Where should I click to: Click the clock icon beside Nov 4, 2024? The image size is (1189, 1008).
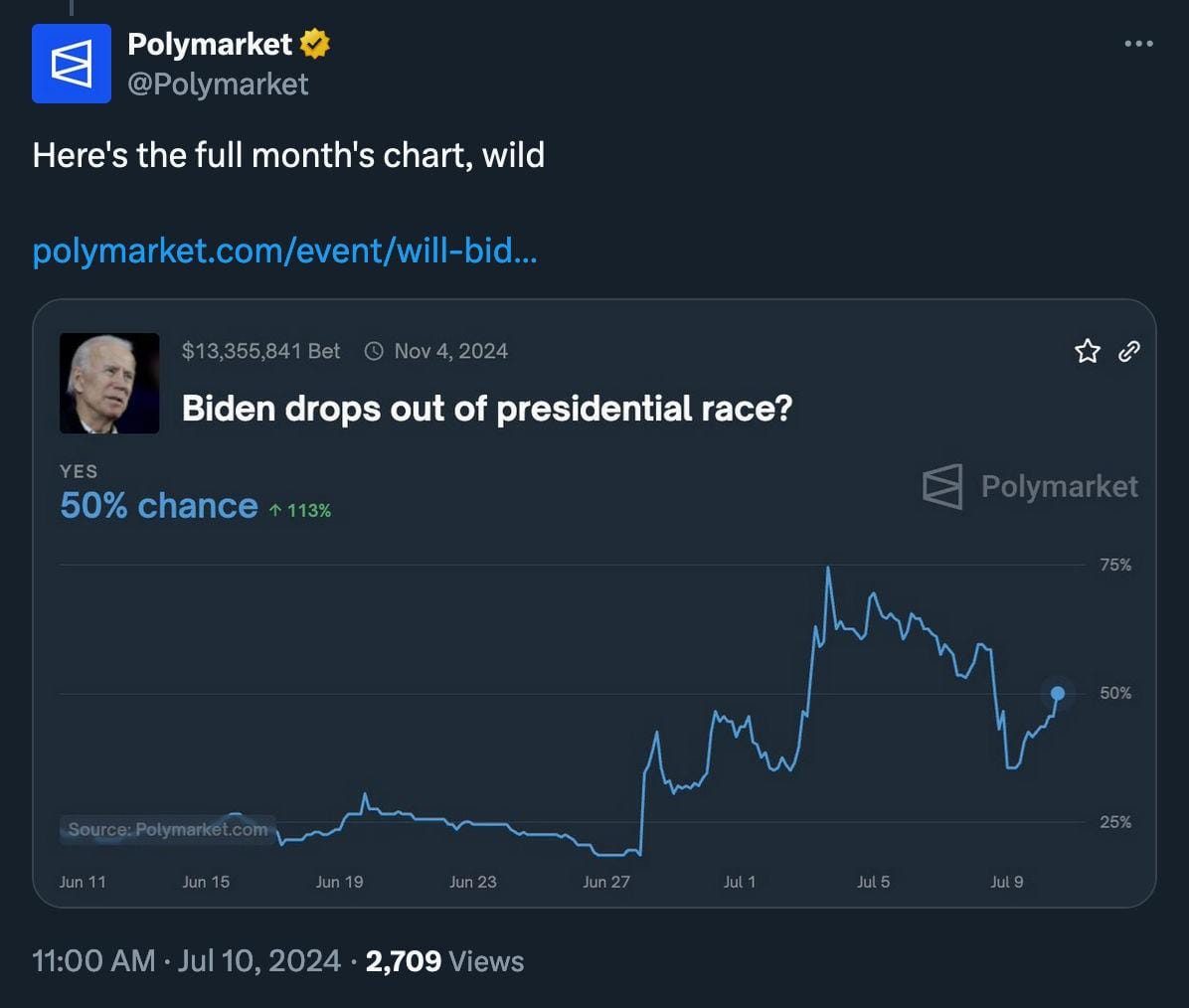pyautogui.click(x=374, y=350)
